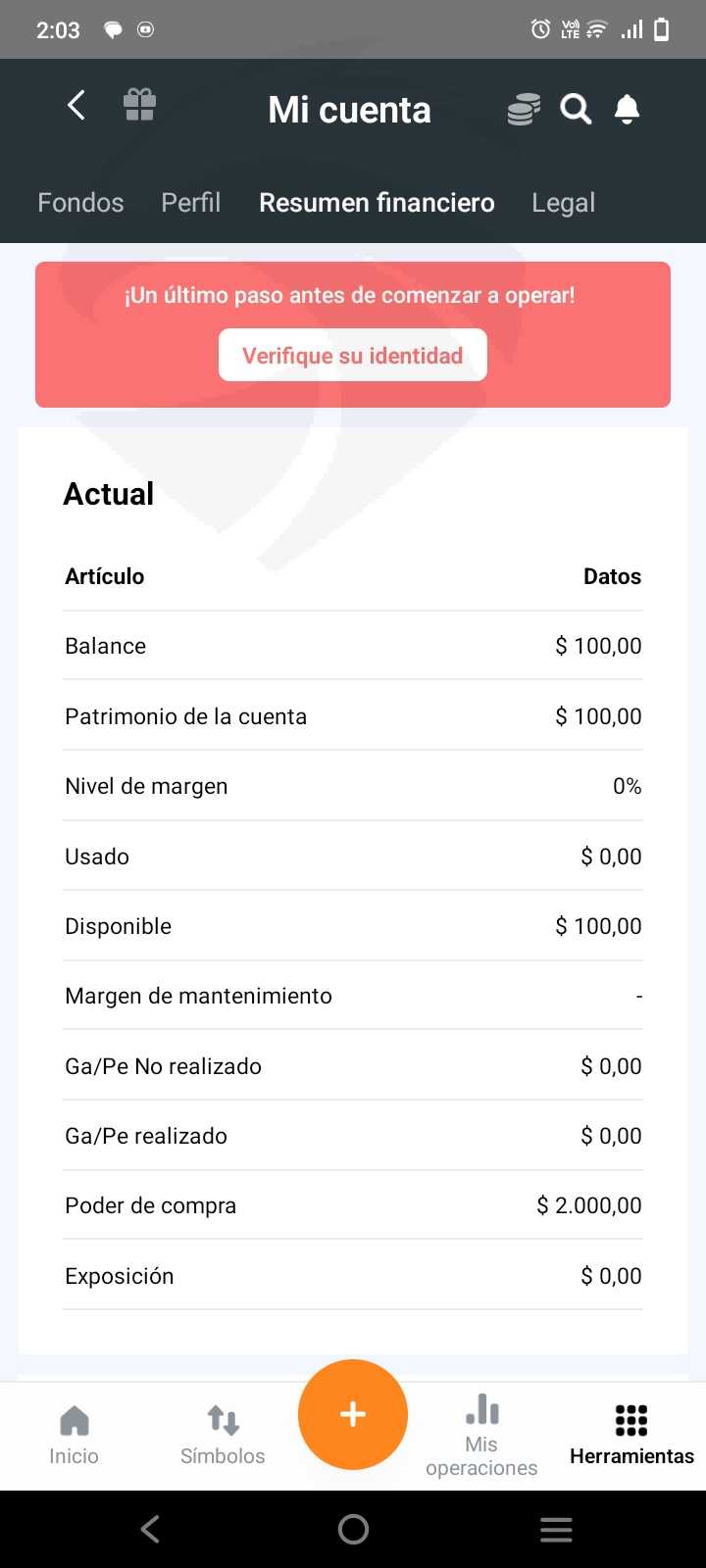This screenshot has width=706, height=1568.
Task: Open Android recent apps button
Action: pyautogui.click(x=556, y=1529)
